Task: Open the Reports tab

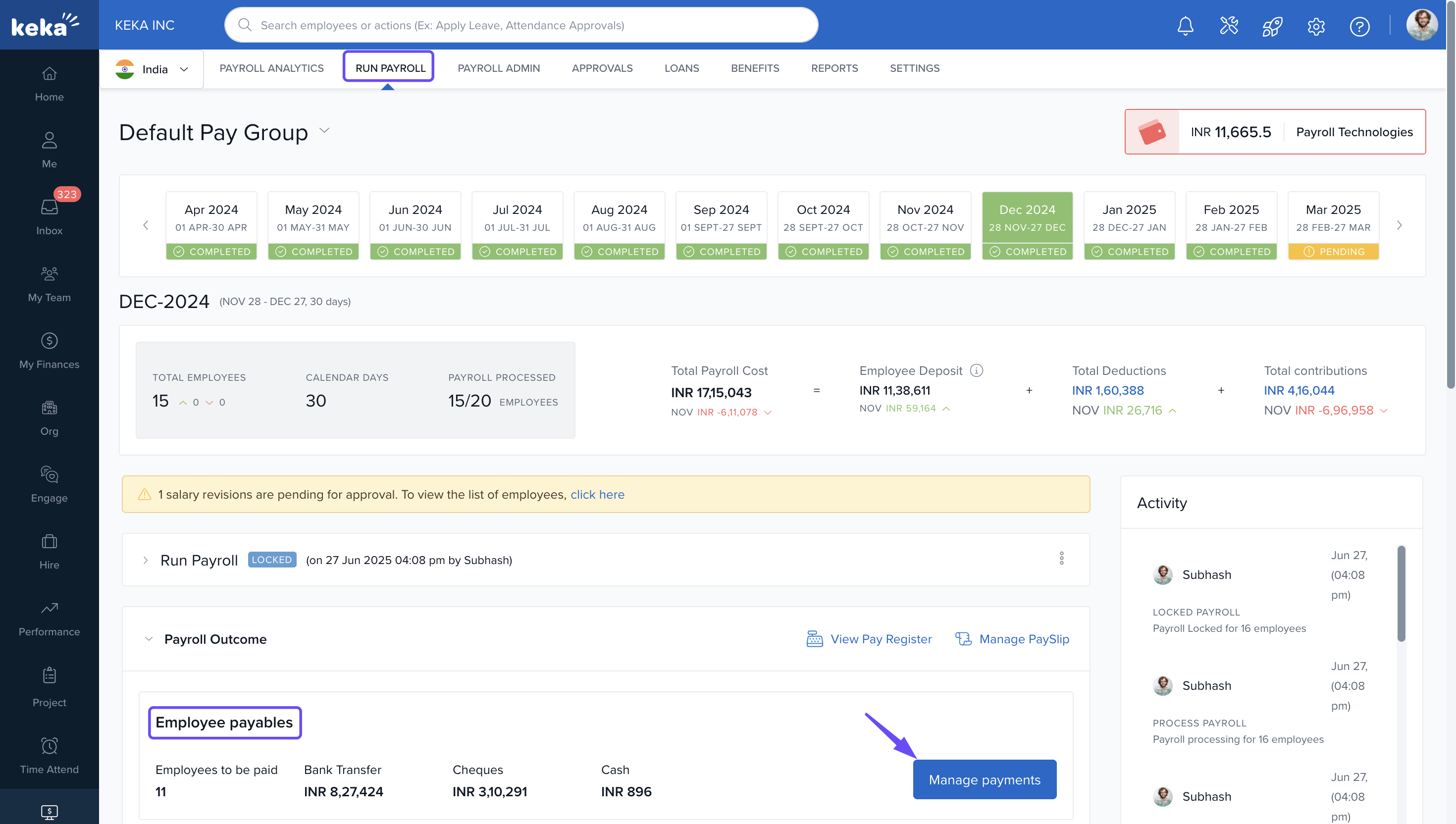Action: 834,68
